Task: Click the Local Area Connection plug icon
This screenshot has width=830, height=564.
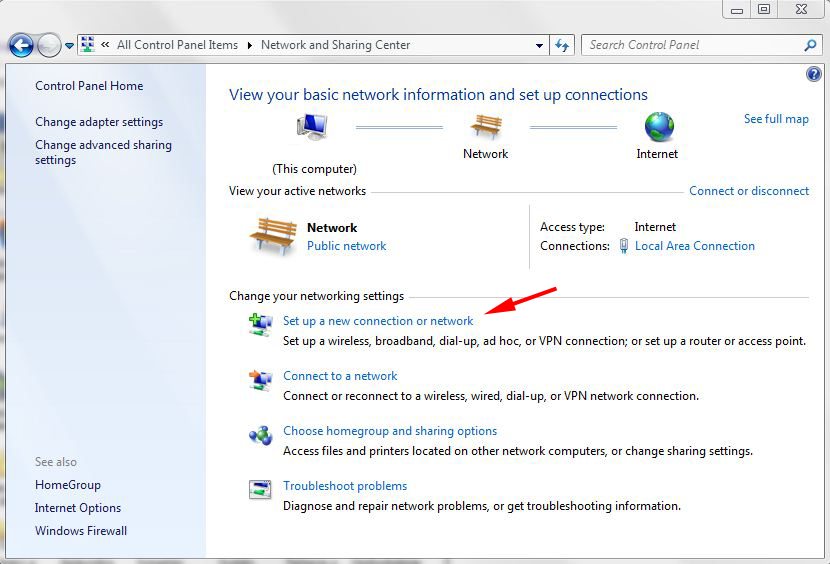Action: click(624, 246)
